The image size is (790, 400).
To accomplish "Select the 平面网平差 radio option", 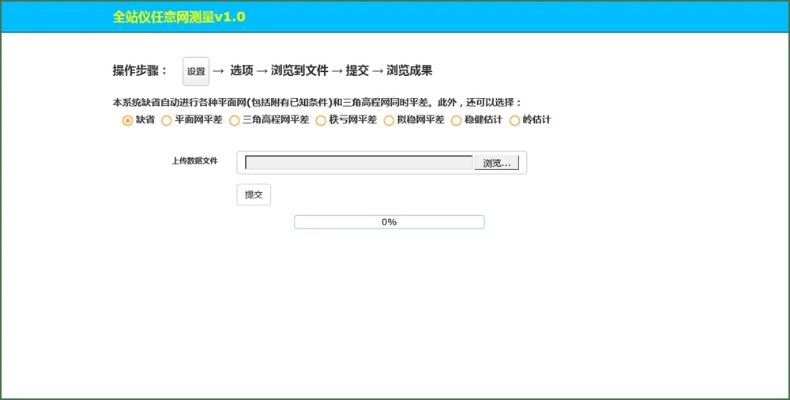I will coord(166,120).
